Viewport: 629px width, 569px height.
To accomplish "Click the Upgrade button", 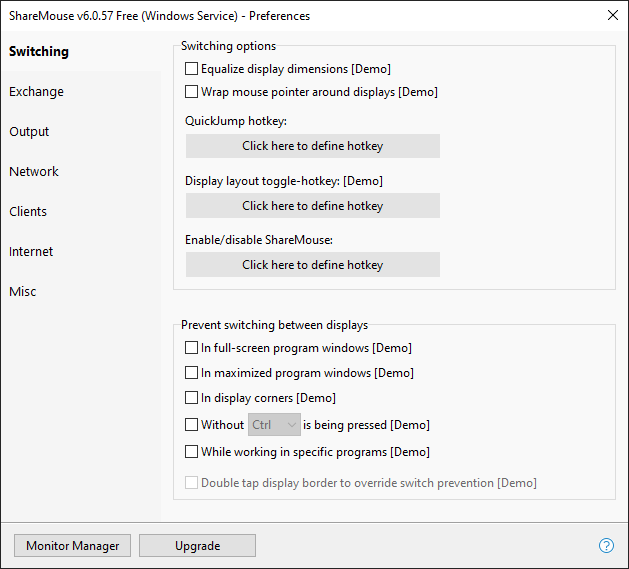I will [197, 545].
